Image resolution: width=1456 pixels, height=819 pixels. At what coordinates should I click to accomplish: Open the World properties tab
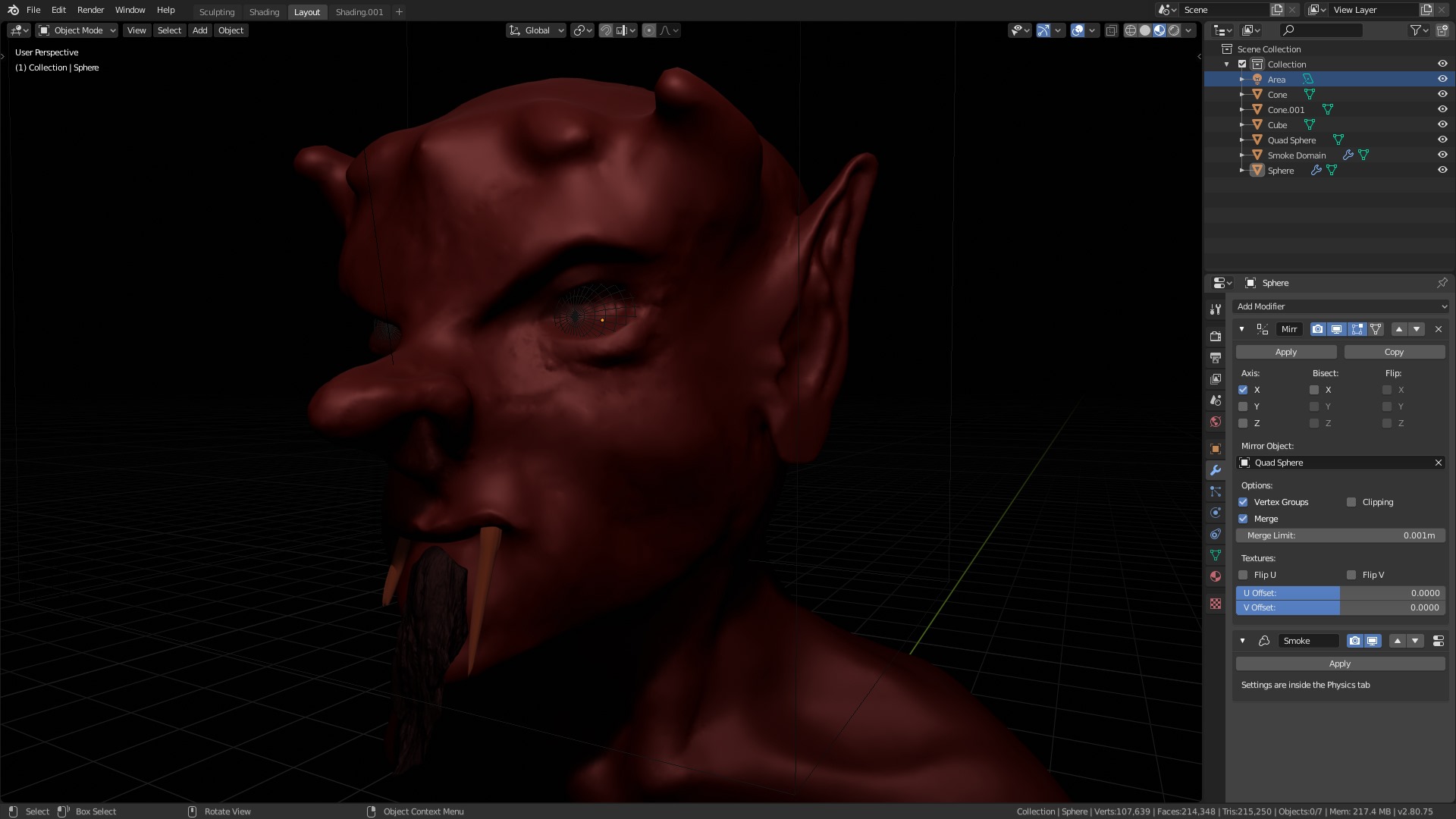[1216, 422]
